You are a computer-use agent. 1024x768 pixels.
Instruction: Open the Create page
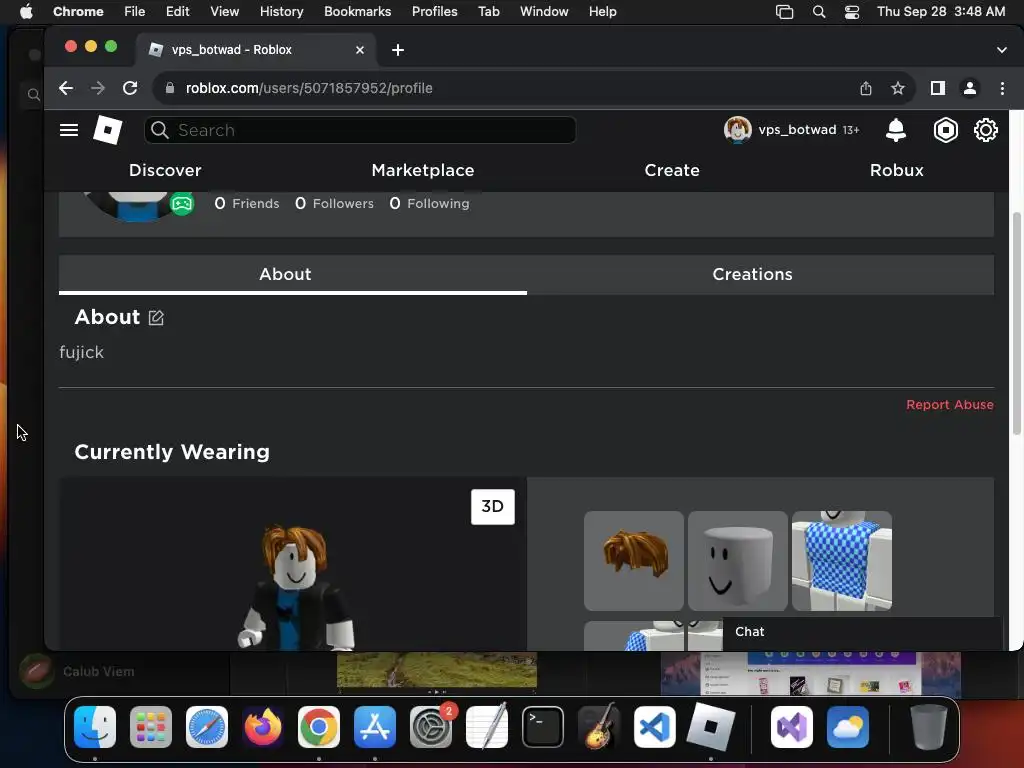pos(671,170)
